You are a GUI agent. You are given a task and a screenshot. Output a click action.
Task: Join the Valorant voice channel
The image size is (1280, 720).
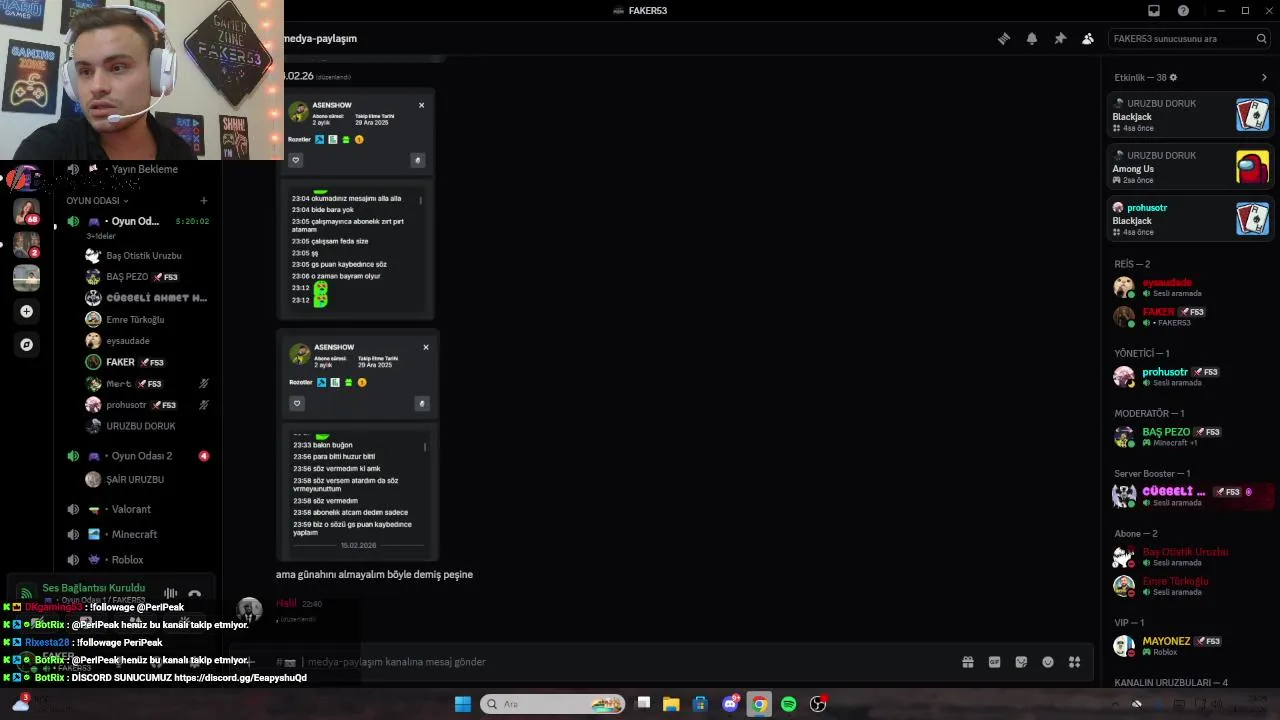click(137, 509)
